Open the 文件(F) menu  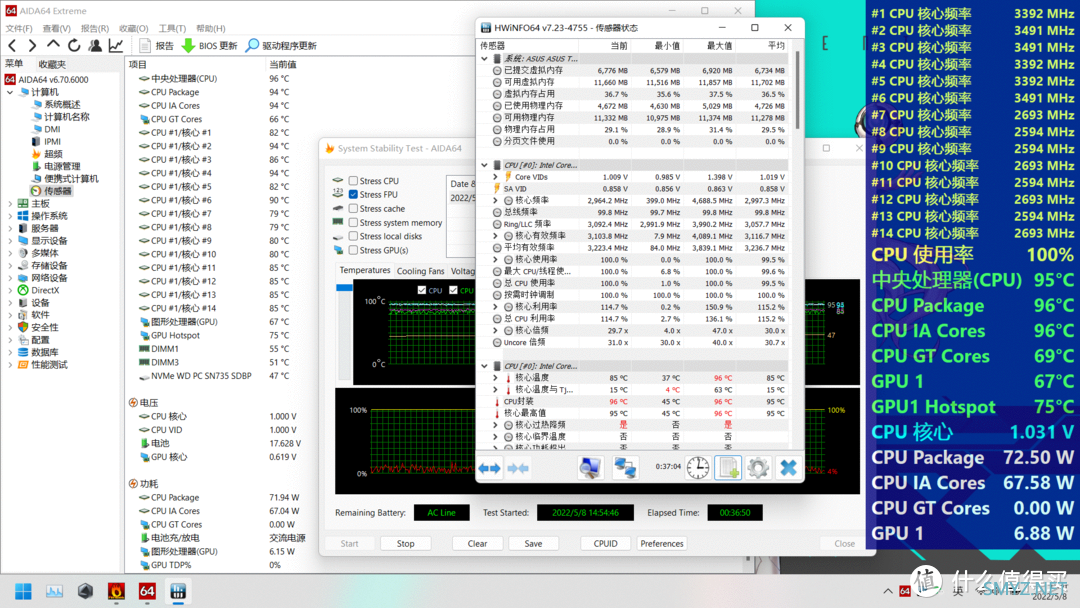coord(19,28)
